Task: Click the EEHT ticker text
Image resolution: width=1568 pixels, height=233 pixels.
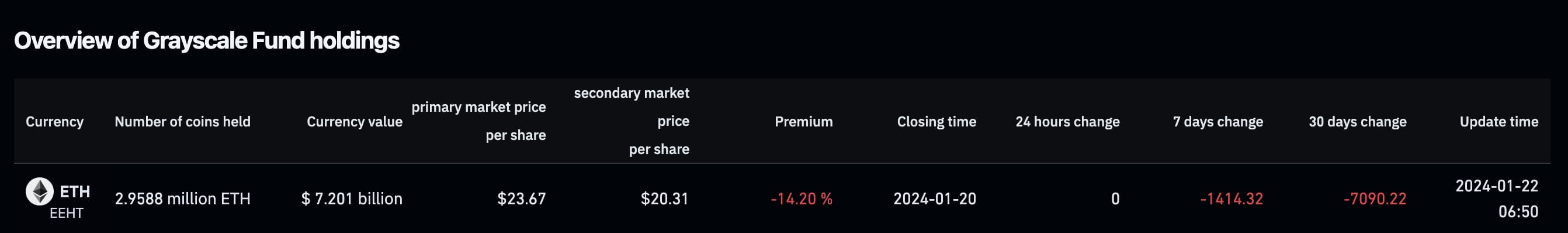Action: click(67, 213)
